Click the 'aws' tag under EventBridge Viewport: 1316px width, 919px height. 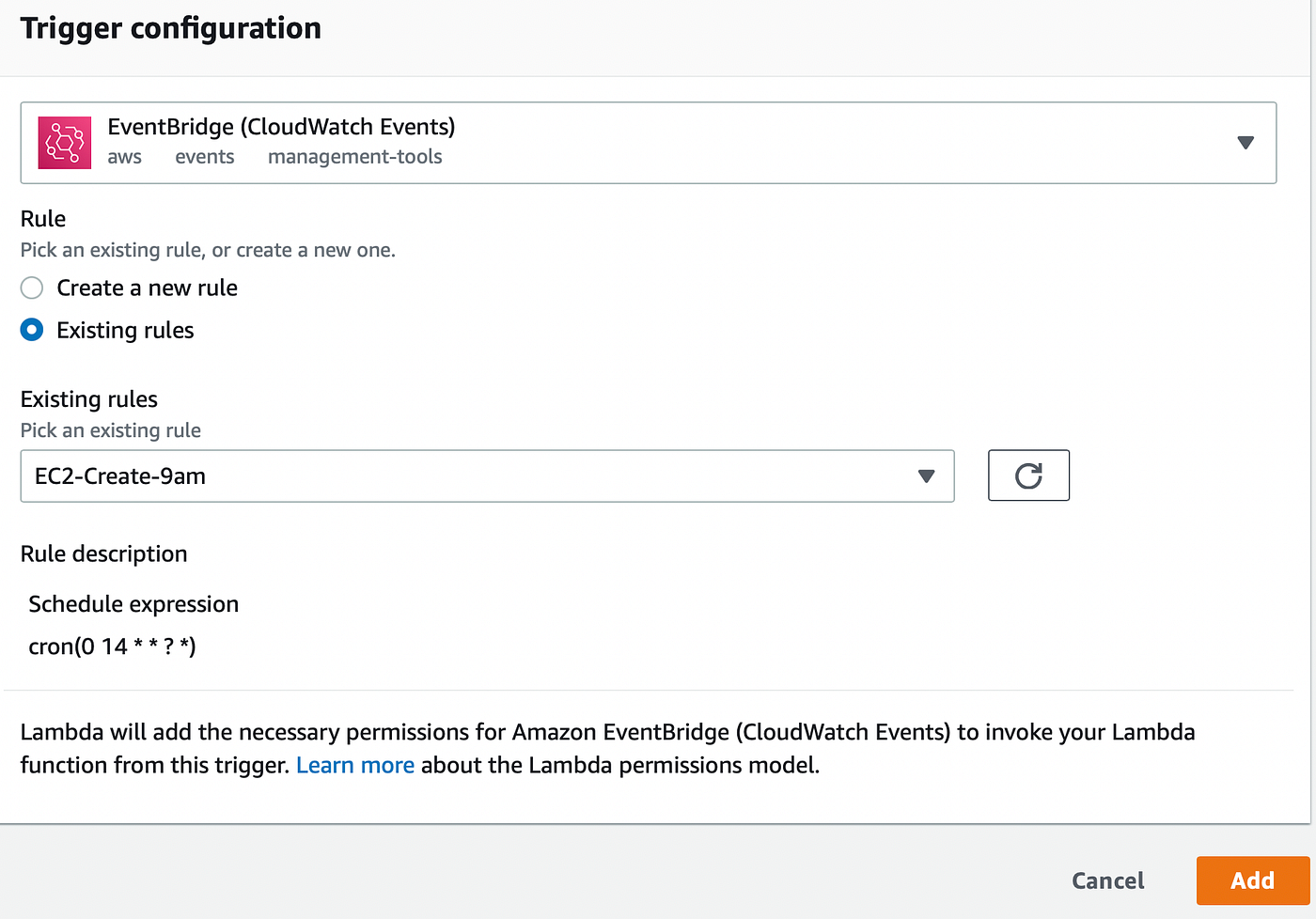pos(124,157)
